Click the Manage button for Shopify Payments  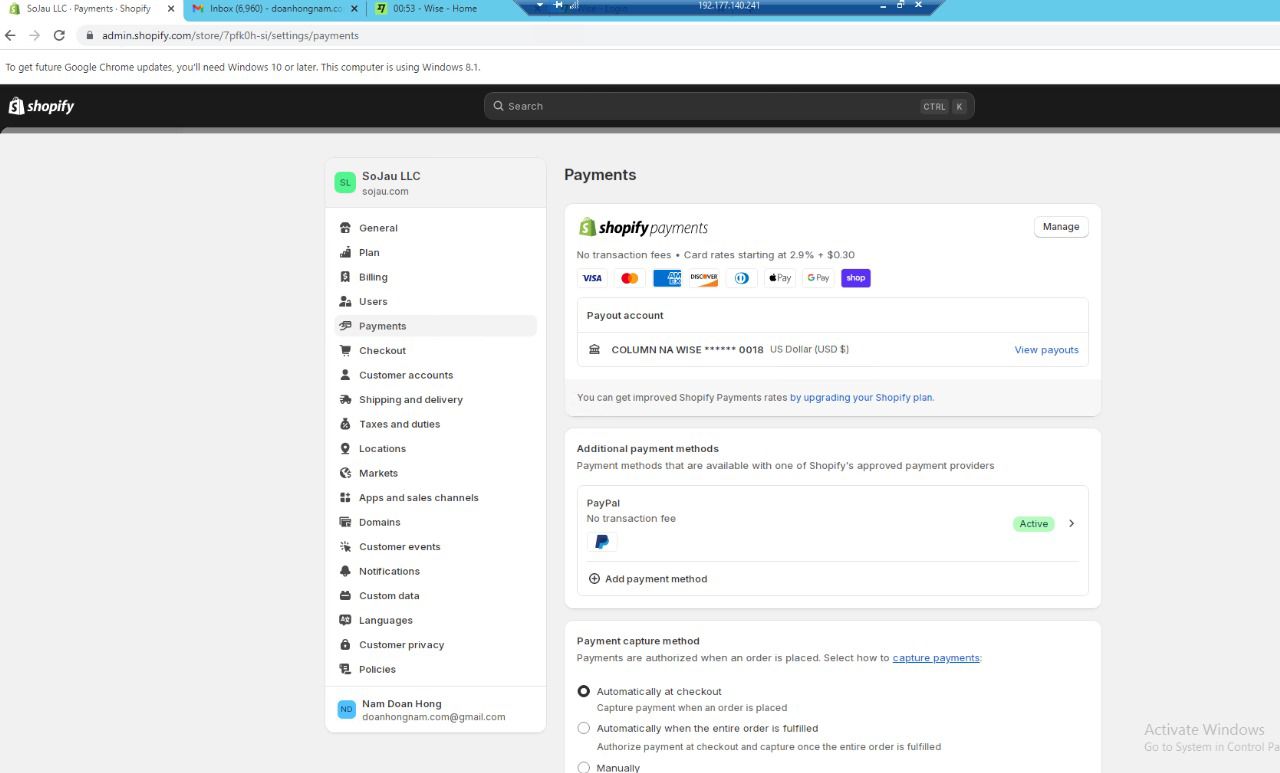(x=1061, y=227)
